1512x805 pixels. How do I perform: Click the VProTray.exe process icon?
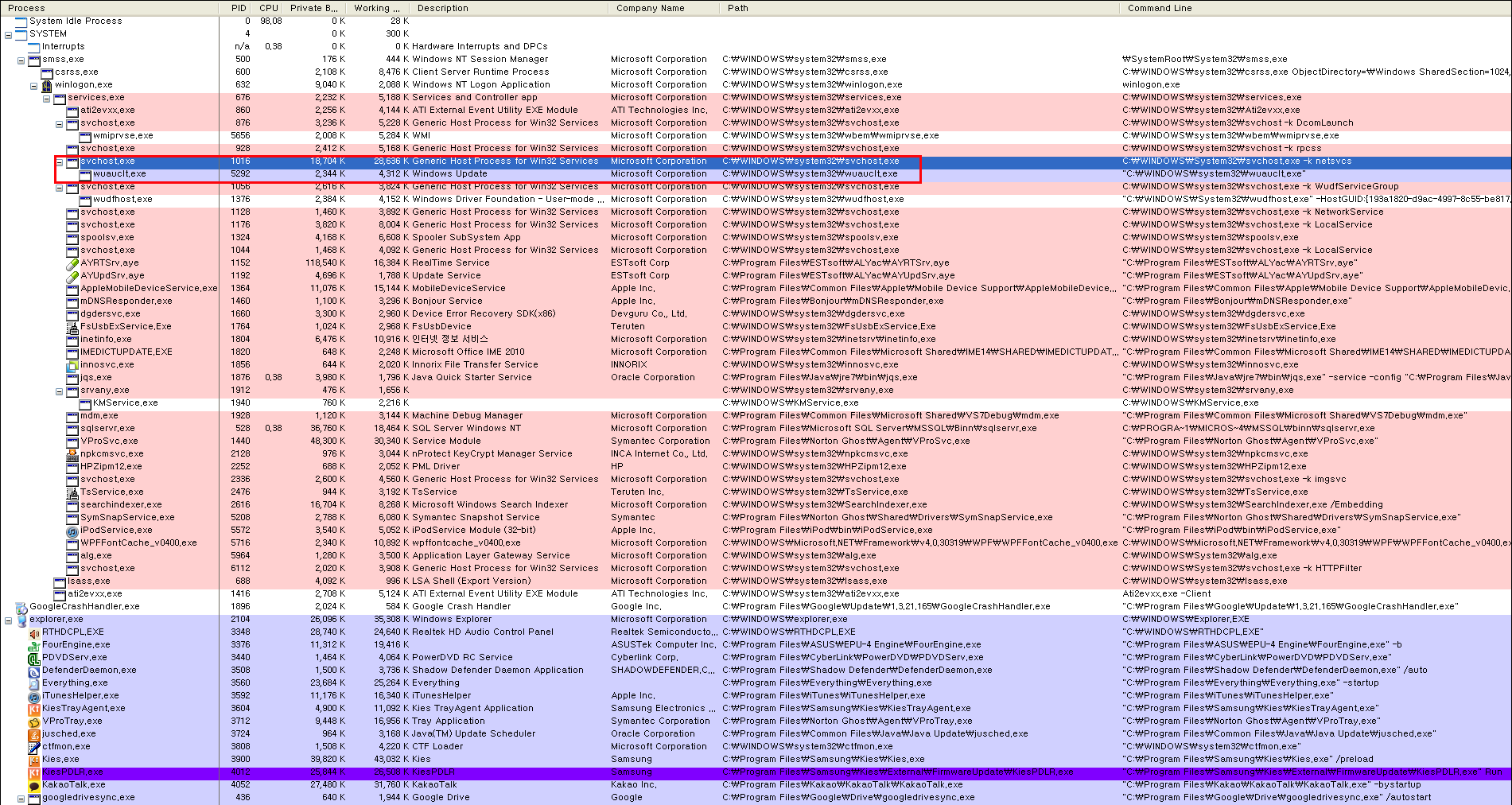[x=34, y=721]
